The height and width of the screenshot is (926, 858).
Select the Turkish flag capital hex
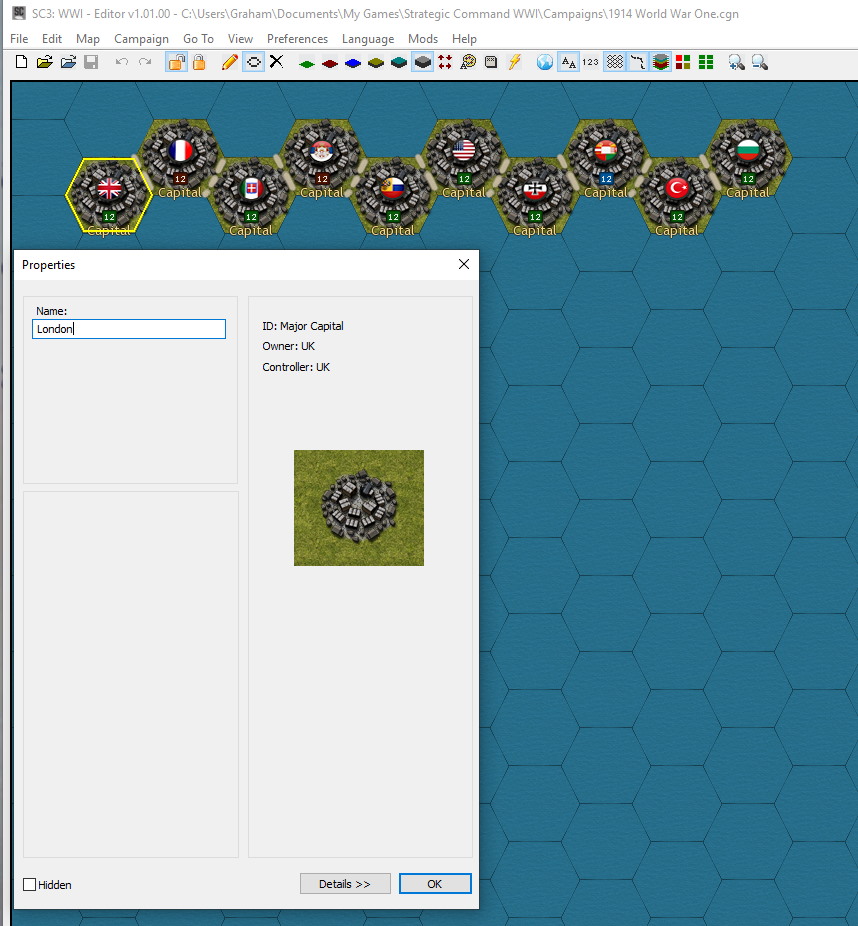[677, 195]
